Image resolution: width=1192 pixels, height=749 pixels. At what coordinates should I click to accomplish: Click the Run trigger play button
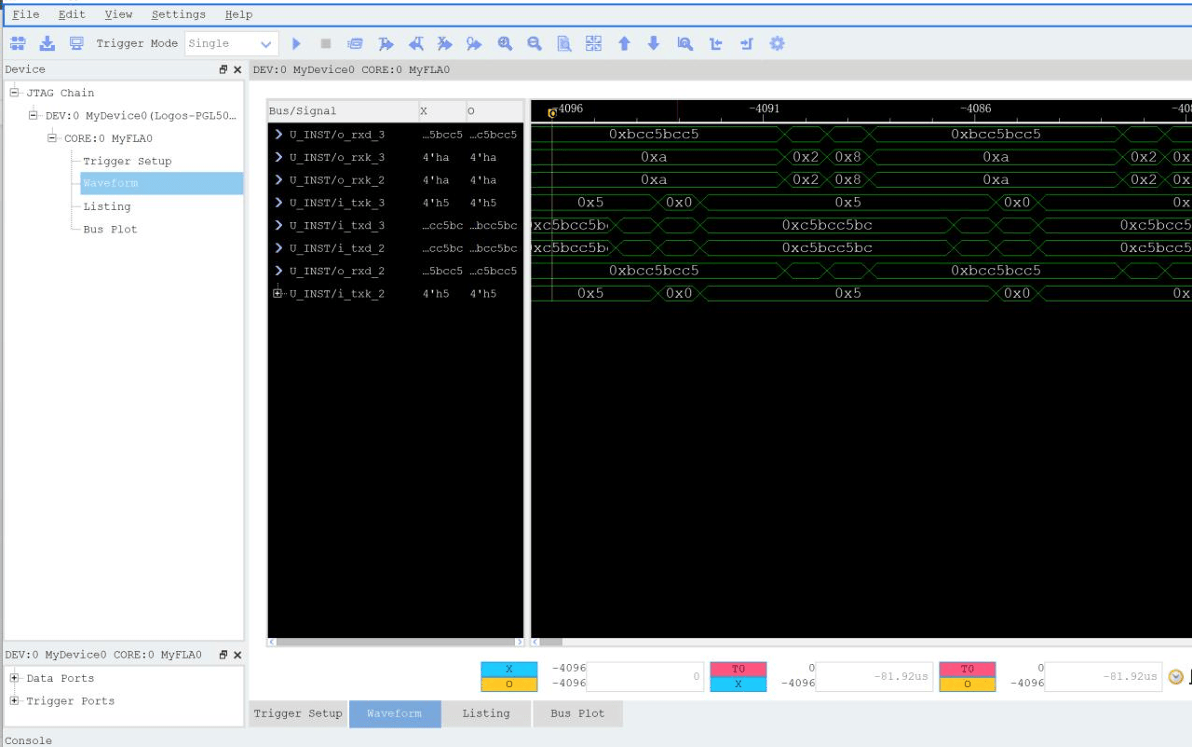[x=296, y=44]
